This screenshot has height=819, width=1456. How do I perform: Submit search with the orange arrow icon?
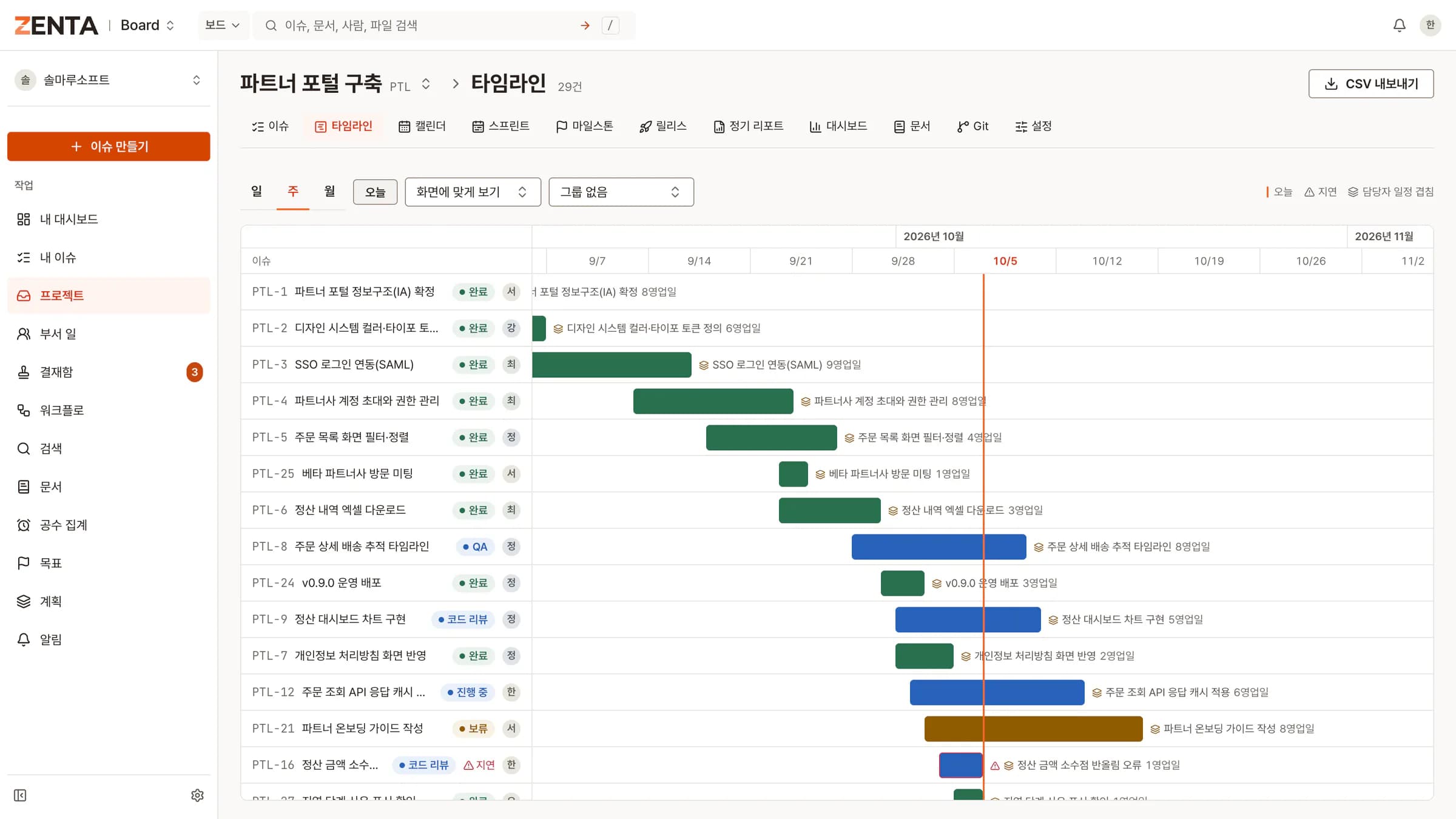coord(585,25)
